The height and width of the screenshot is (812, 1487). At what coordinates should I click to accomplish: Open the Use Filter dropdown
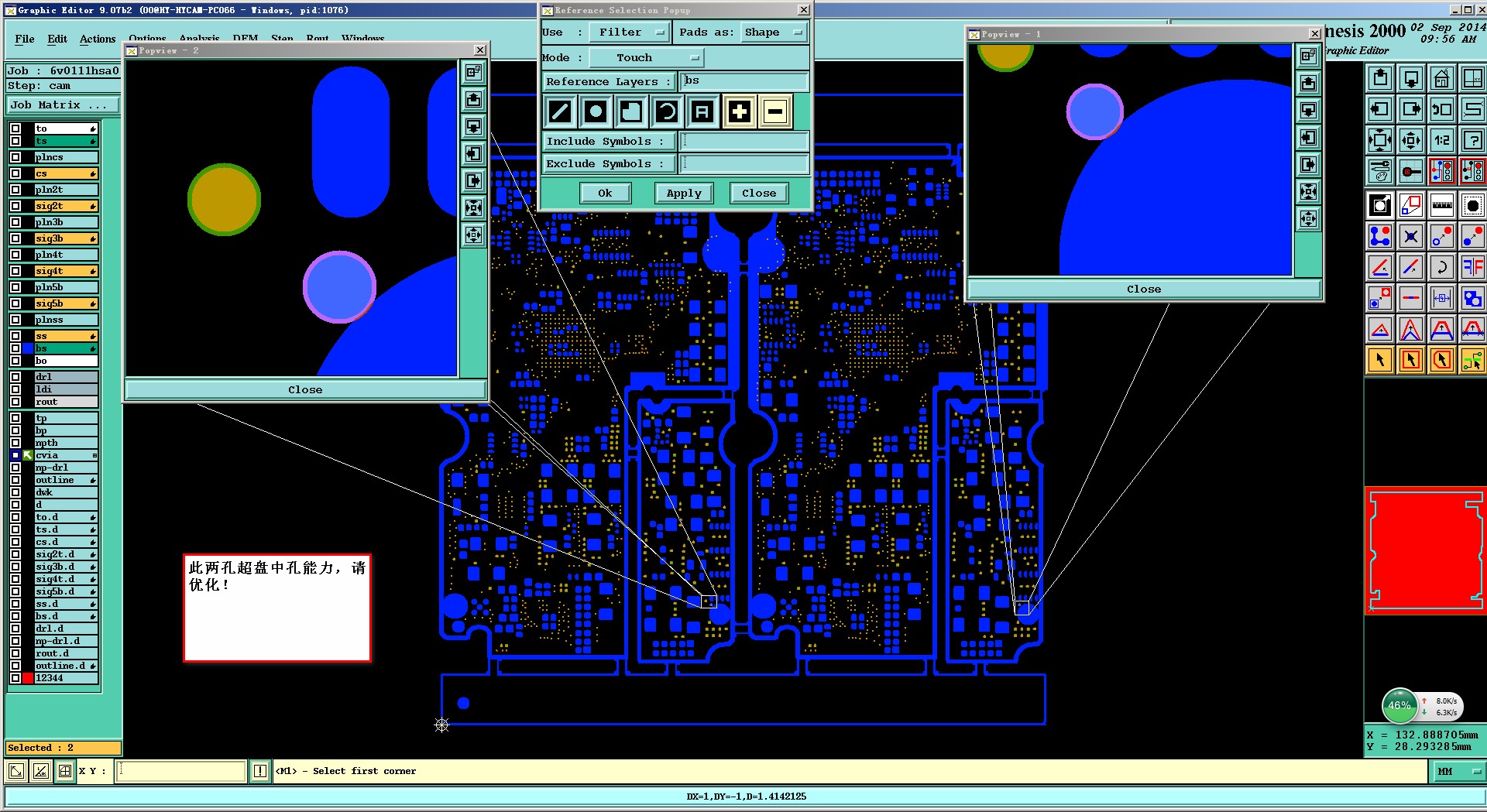pos(630,32)
